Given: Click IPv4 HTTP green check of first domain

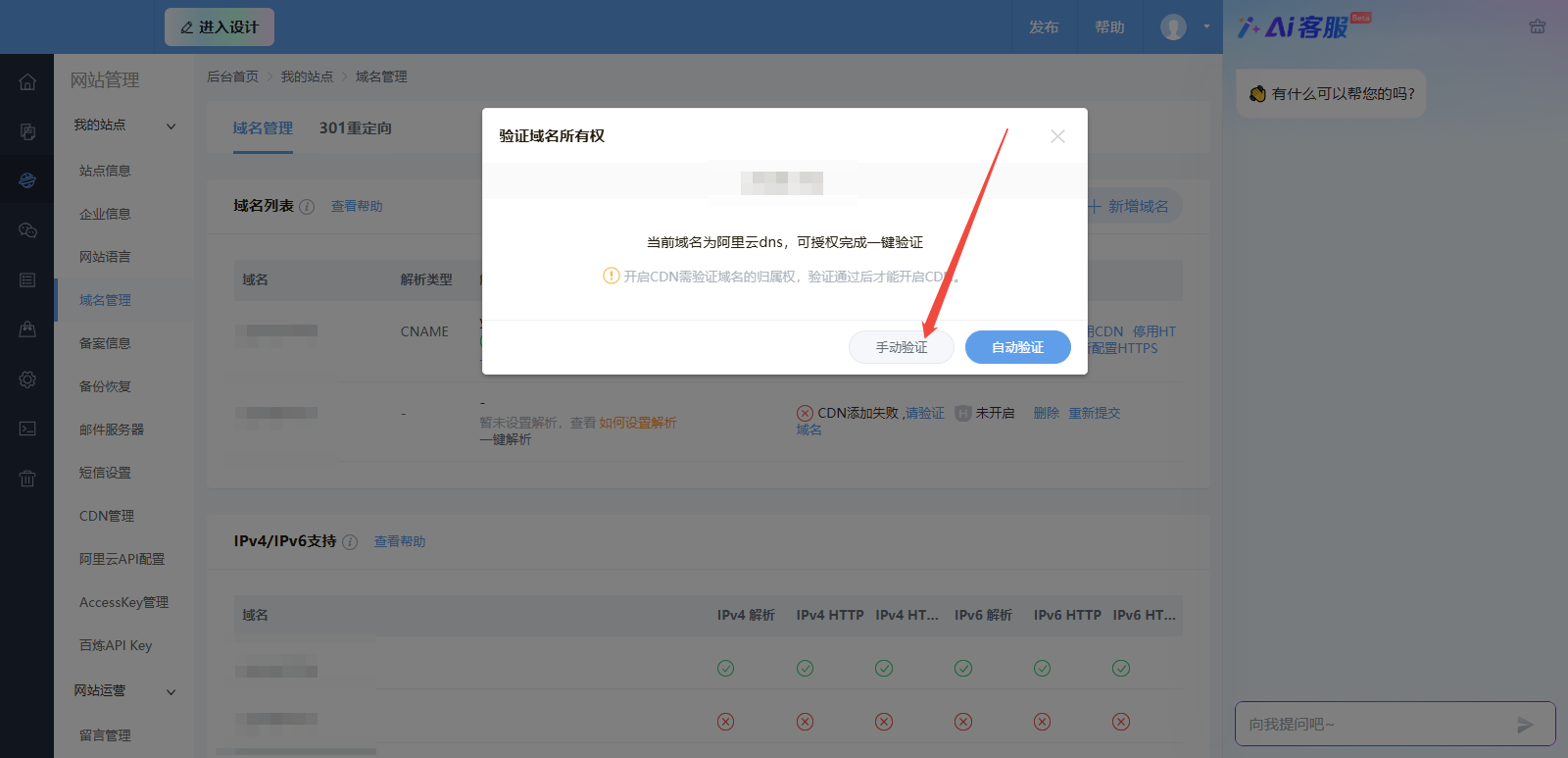Looking at the screenshot, I should (x=805, y=668).
